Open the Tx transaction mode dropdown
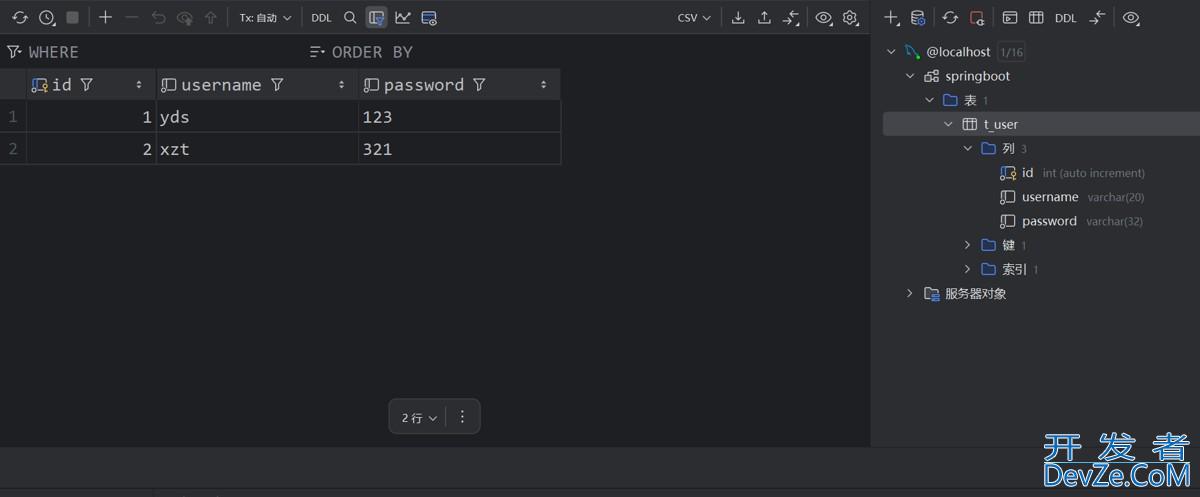 pyautogui.click(x=265, y=18)
